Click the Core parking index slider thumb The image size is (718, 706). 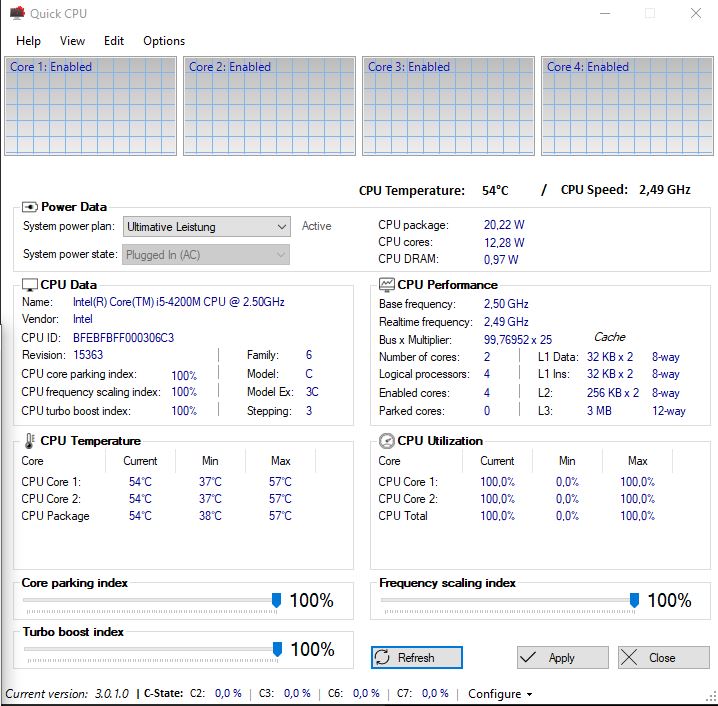(x=276, y=600)
